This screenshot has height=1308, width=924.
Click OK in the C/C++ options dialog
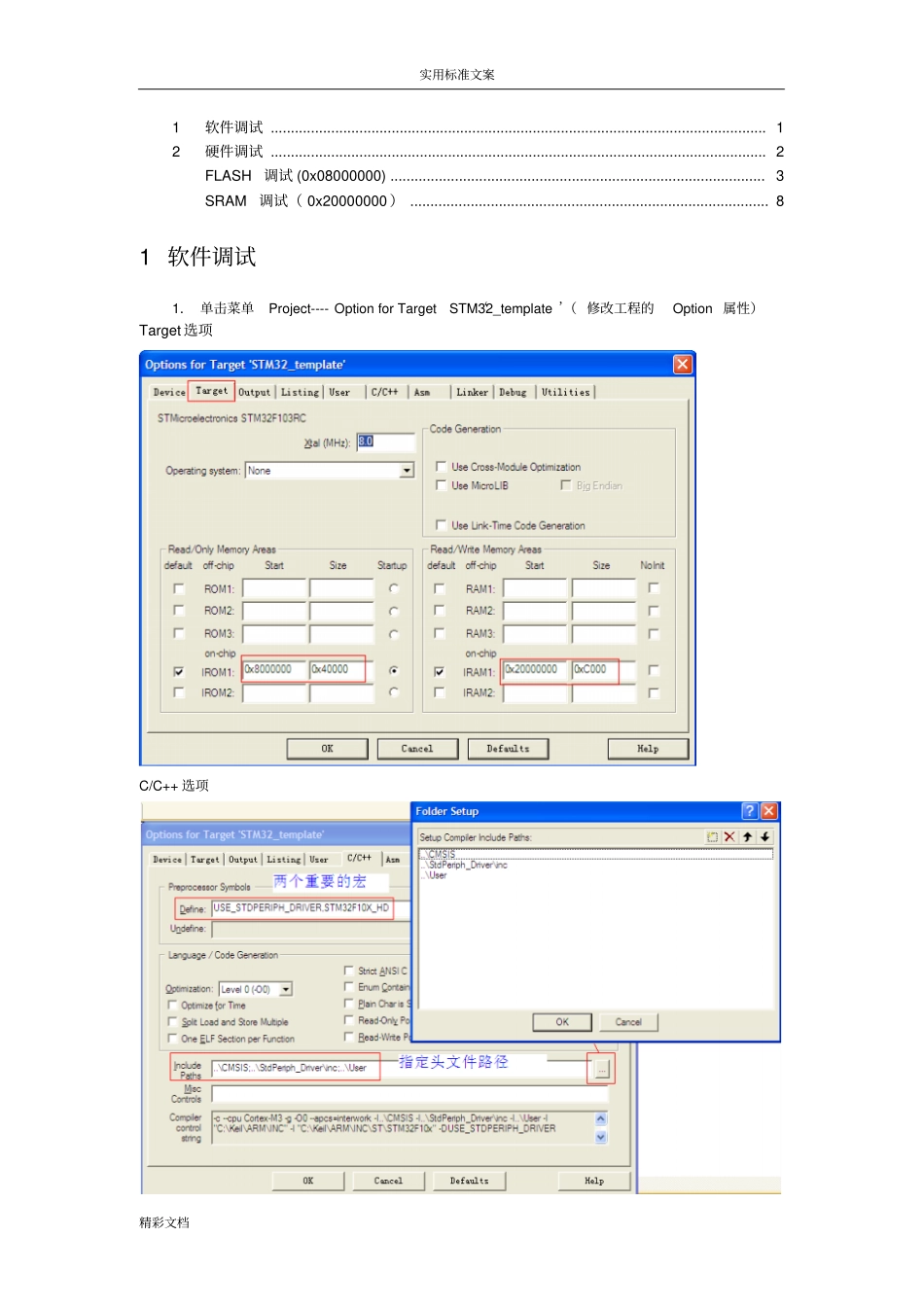point(308,1181)
